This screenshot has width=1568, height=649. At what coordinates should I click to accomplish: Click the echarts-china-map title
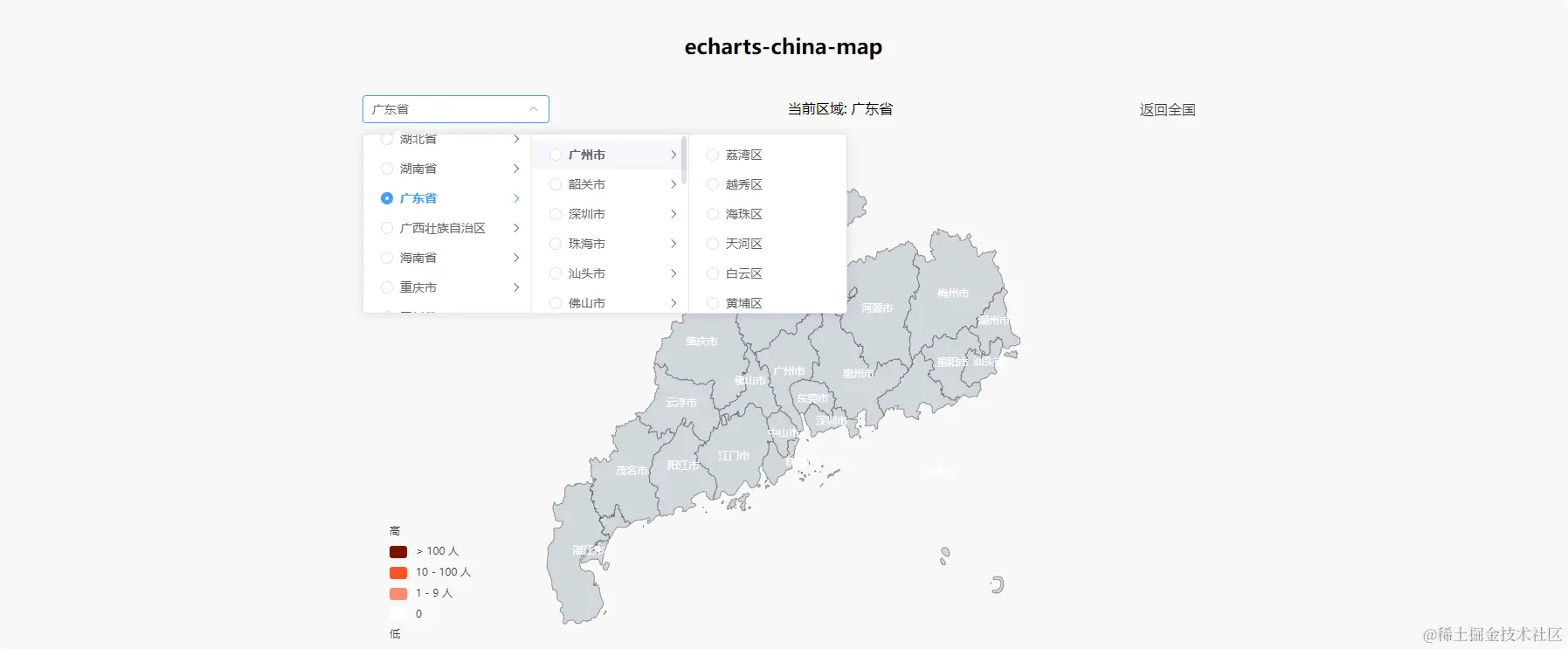tap(784, 46)
